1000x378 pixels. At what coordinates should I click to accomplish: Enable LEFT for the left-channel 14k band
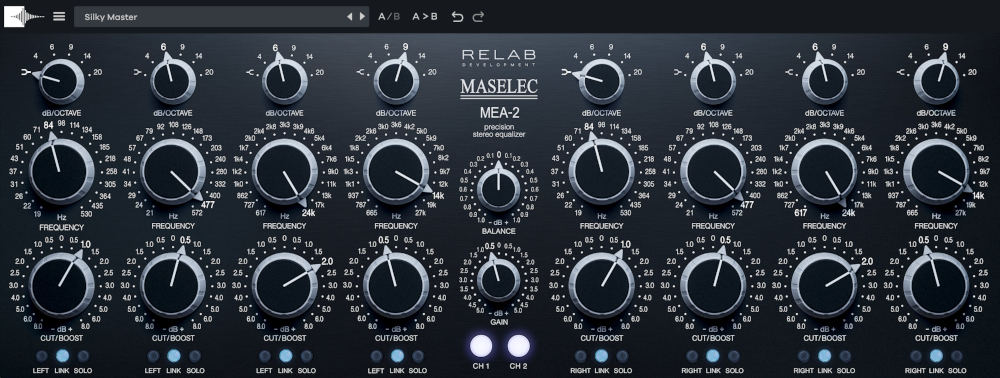click(376, 356)
